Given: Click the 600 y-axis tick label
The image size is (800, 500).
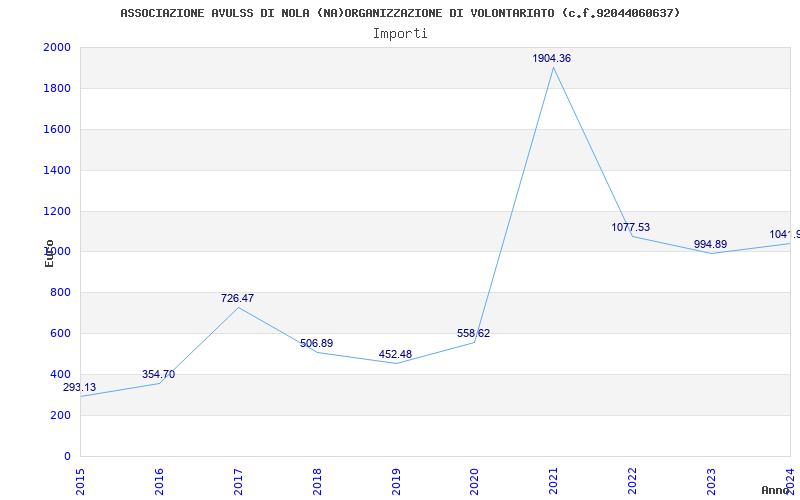Looking at the screenshot, I should pos(60,333).
